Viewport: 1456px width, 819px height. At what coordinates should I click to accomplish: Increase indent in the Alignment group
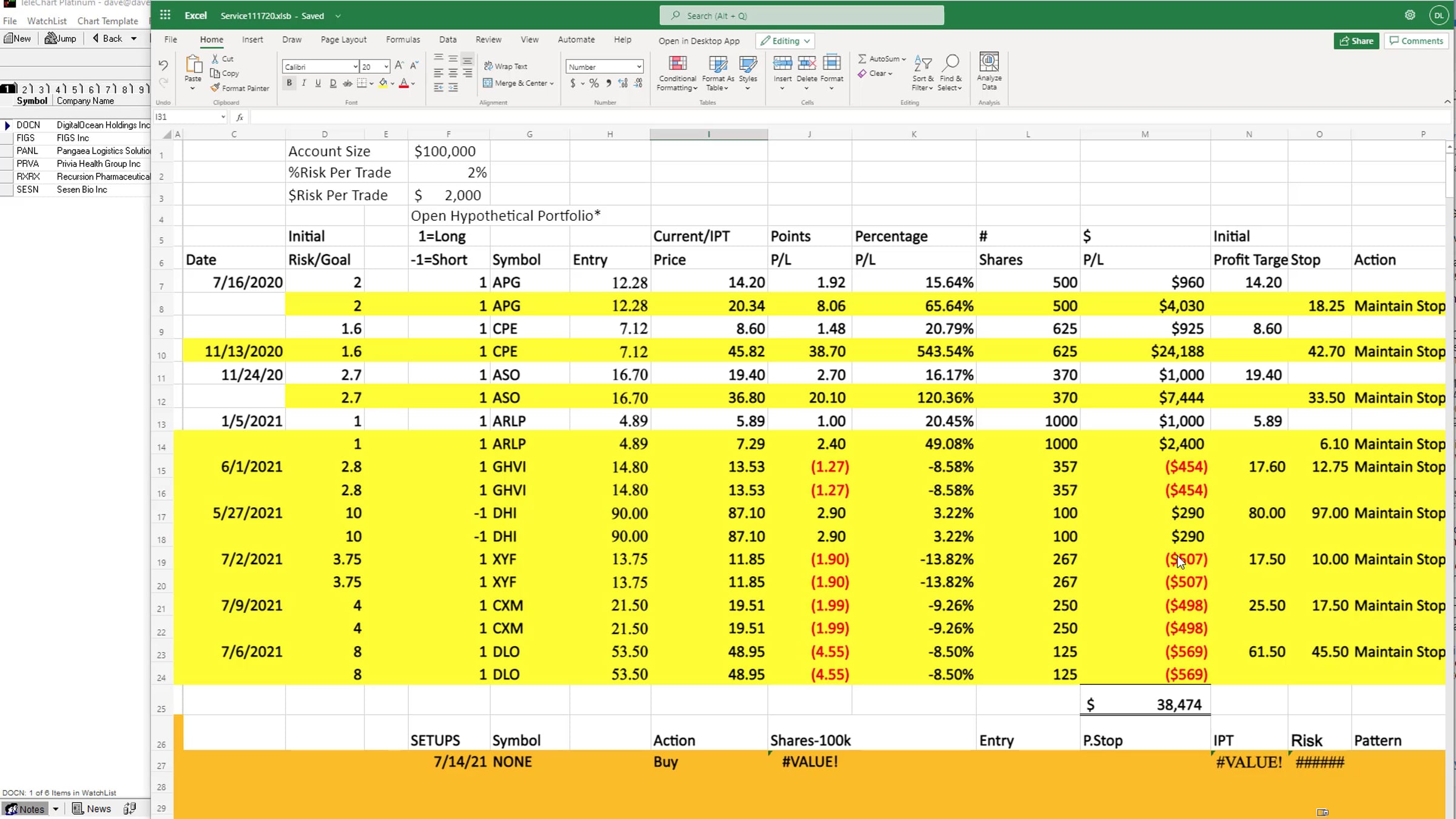point(453,88)
